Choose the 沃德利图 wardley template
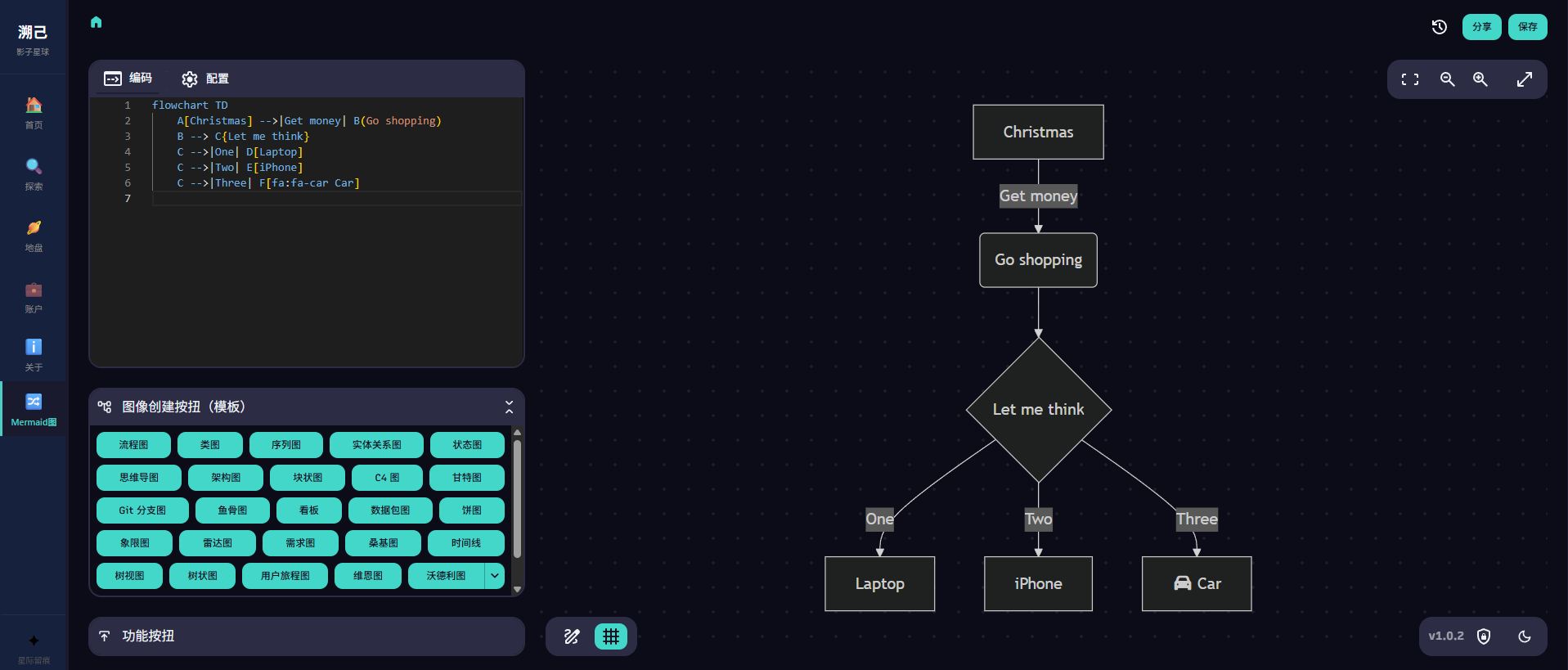This screenshot has height=670, width=1568. click(x=446, y=576)
